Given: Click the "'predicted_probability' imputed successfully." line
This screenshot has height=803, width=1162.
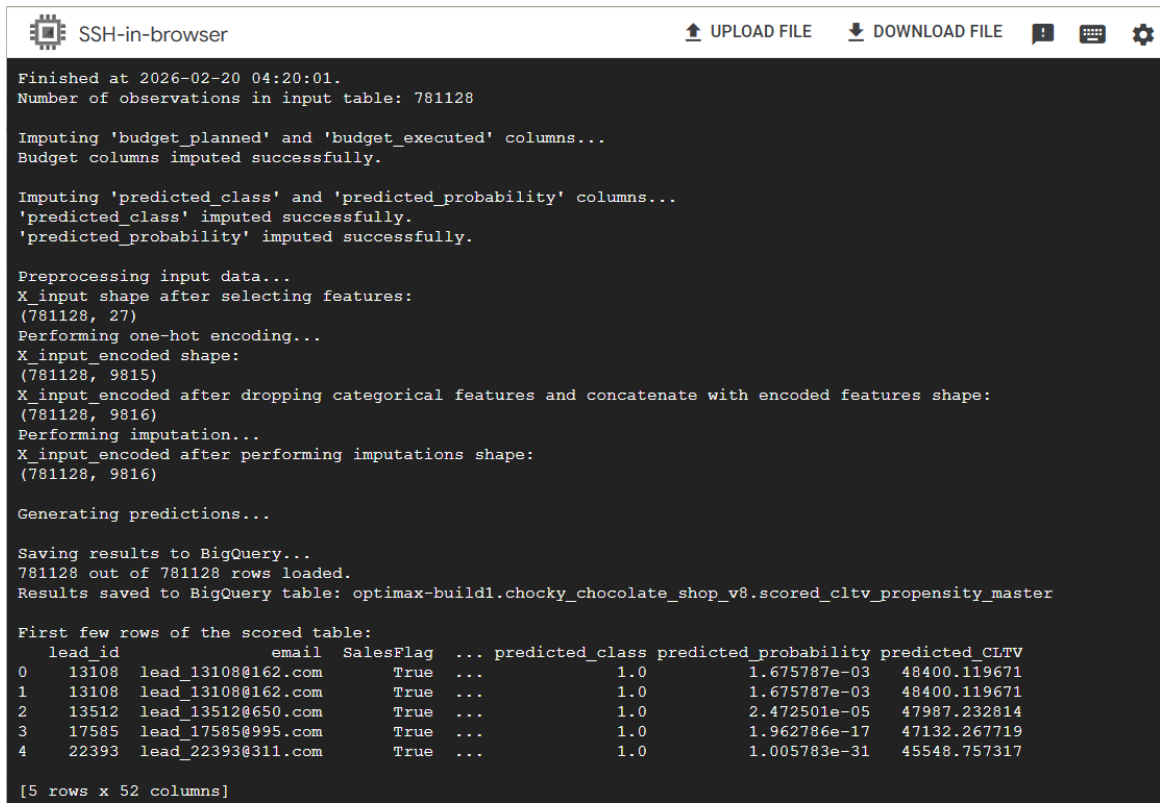Looking at the screenshot, I should click(245, 237).
